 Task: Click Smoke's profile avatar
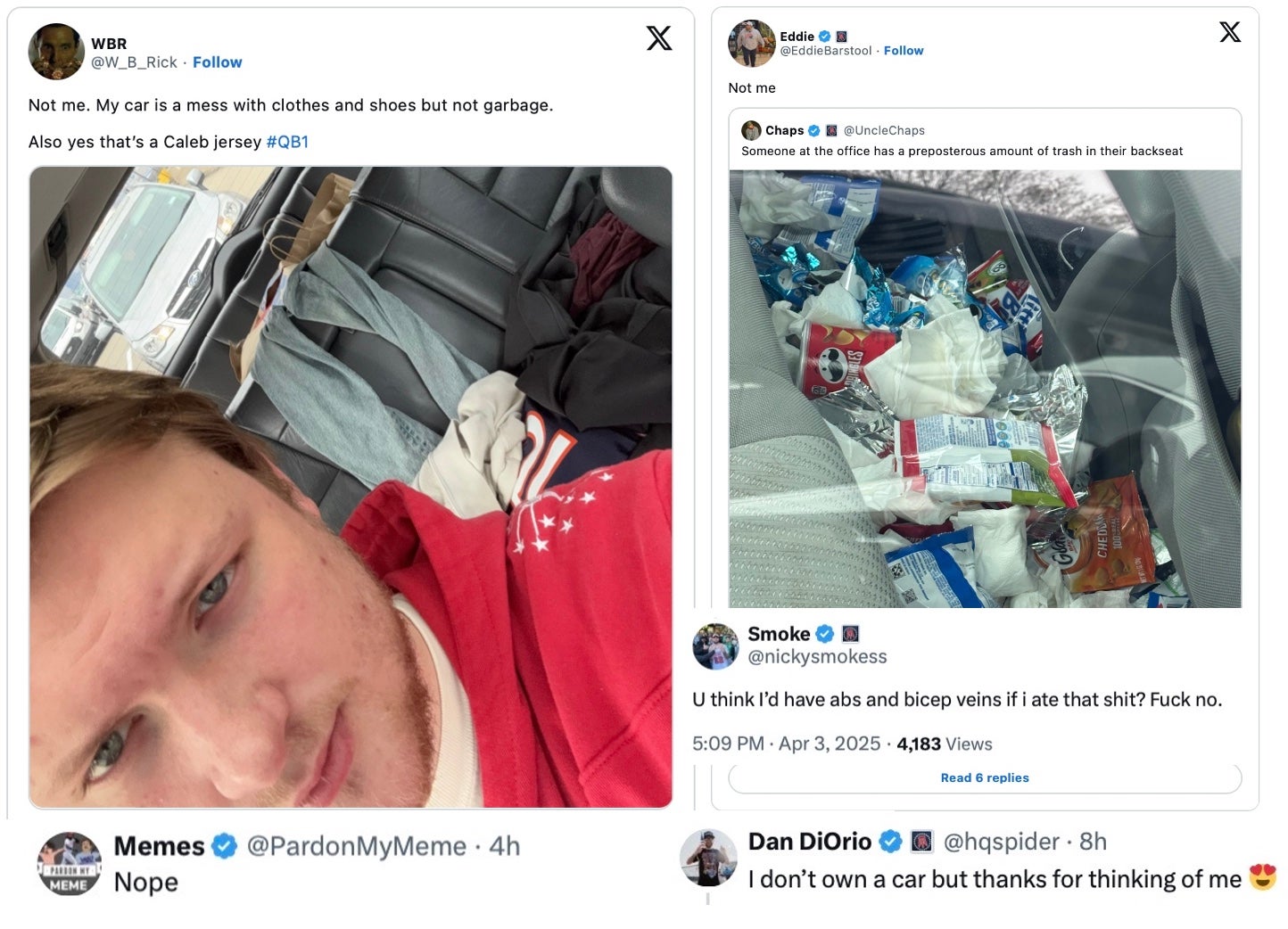pyautogui.click(x=715, y=645)
